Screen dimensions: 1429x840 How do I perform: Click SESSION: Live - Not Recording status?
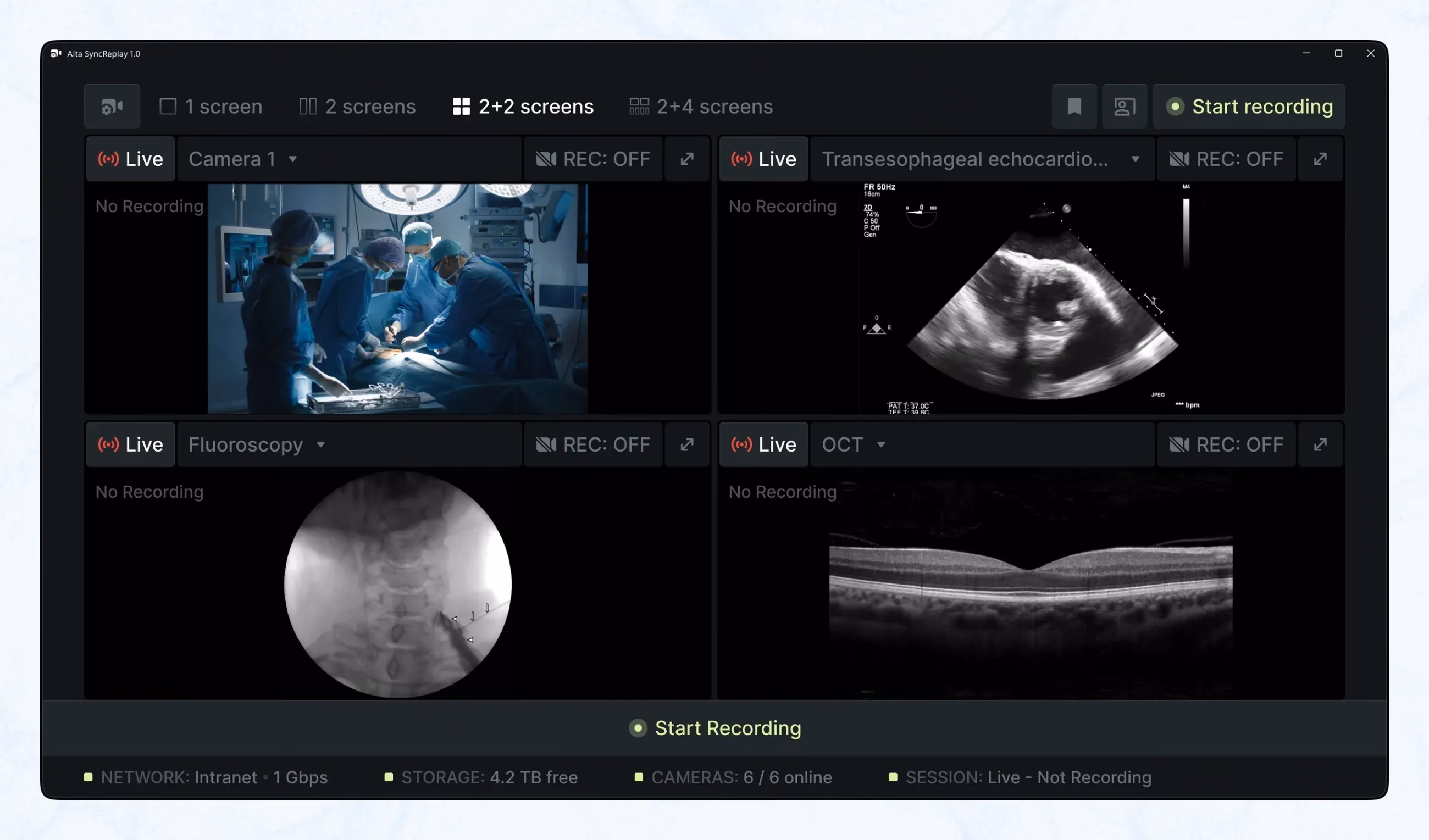pos(1020,778)
